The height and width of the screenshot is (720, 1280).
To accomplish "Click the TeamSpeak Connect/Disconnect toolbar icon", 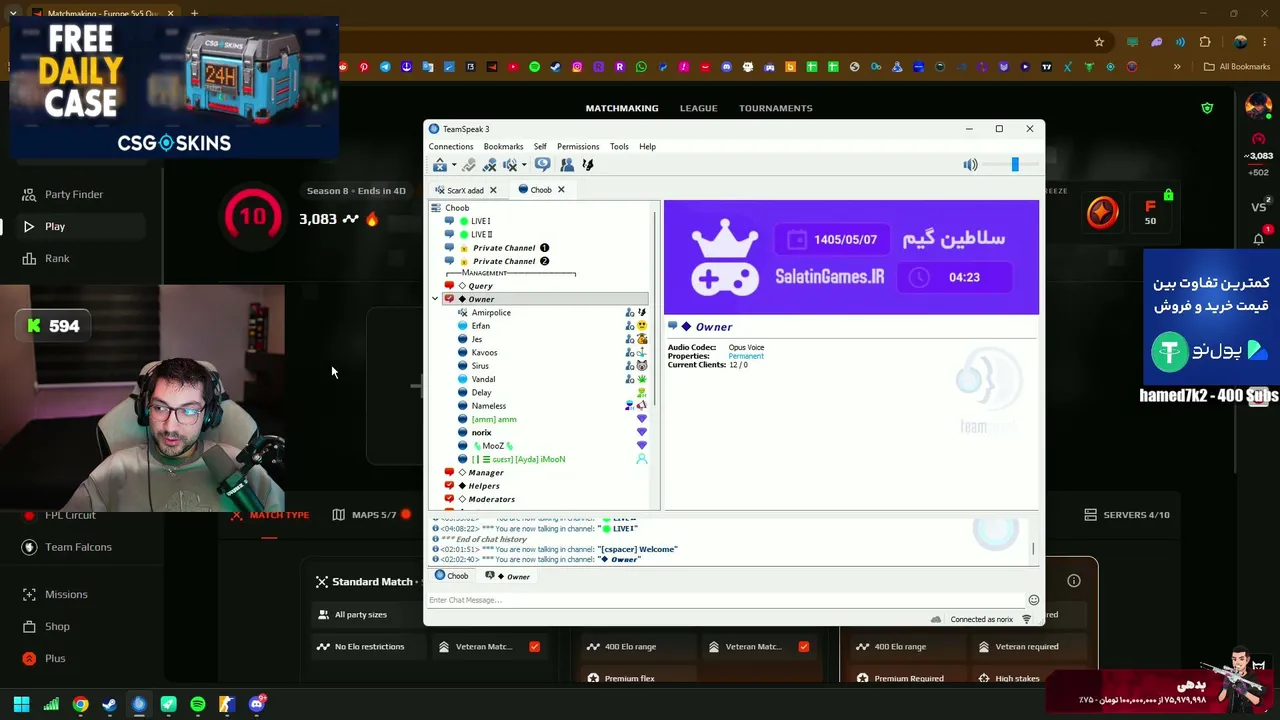I will 440,165.
